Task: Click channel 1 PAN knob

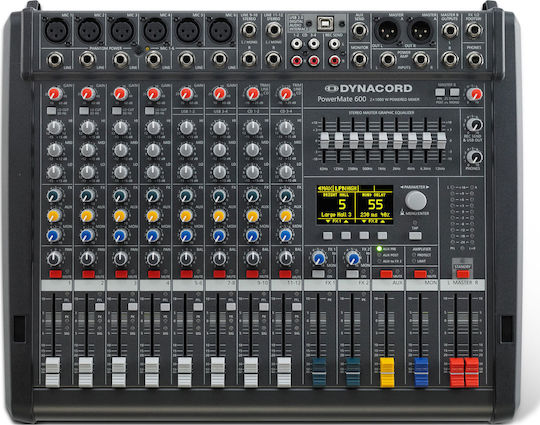Action: [54, 259]
